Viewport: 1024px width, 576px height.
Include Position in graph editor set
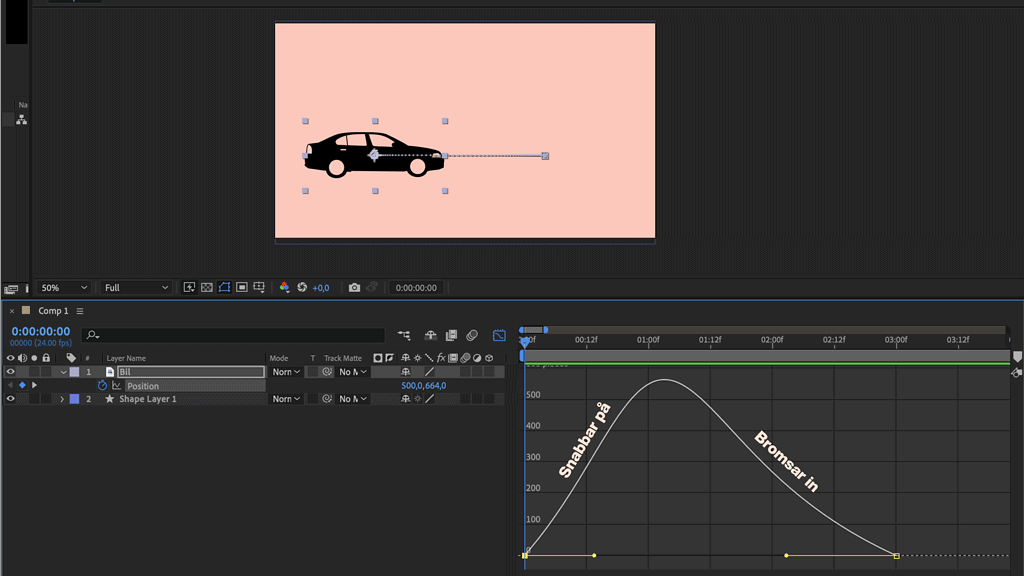(116, 385)
